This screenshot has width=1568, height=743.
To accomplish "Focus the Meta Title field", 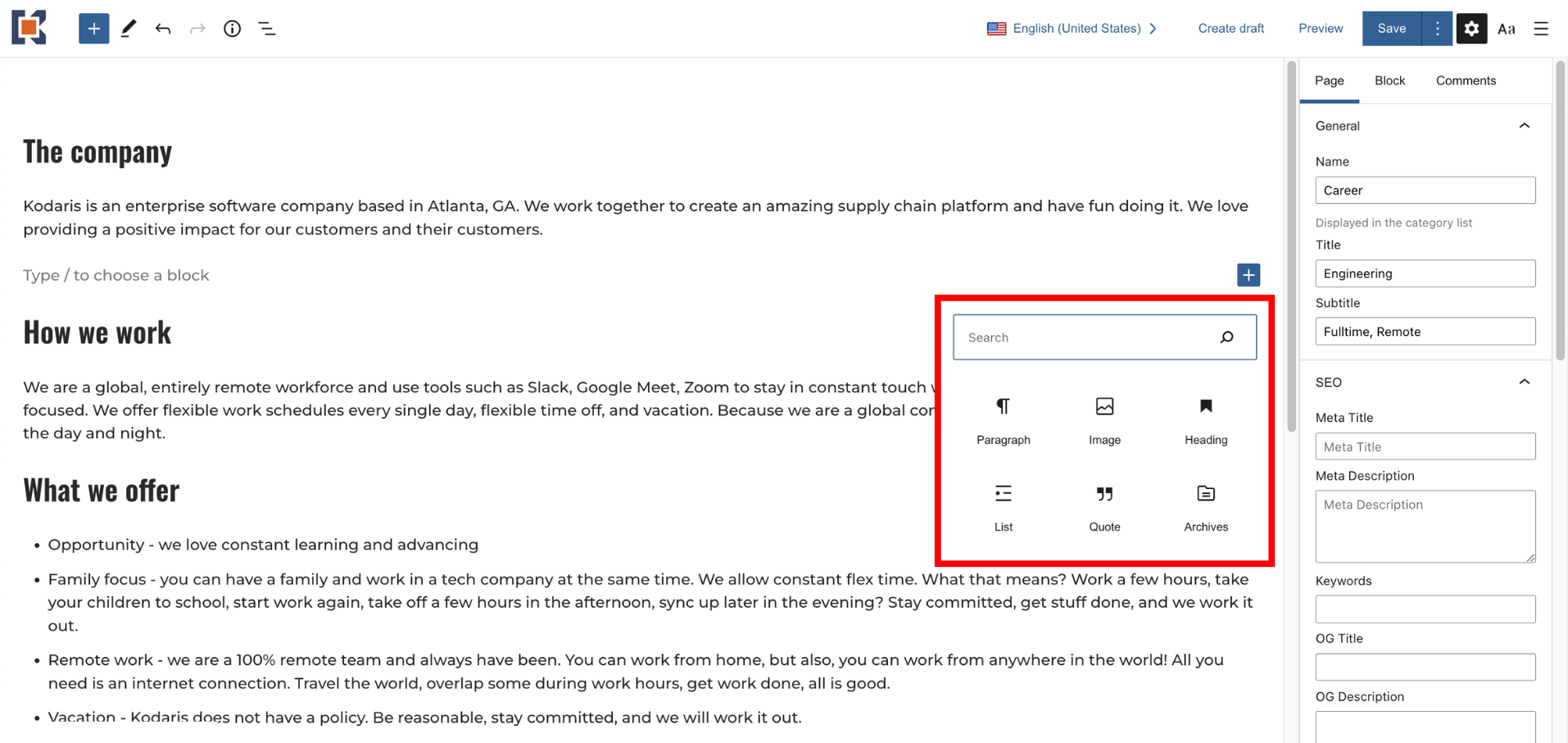I will click(x=1425, y=446).
